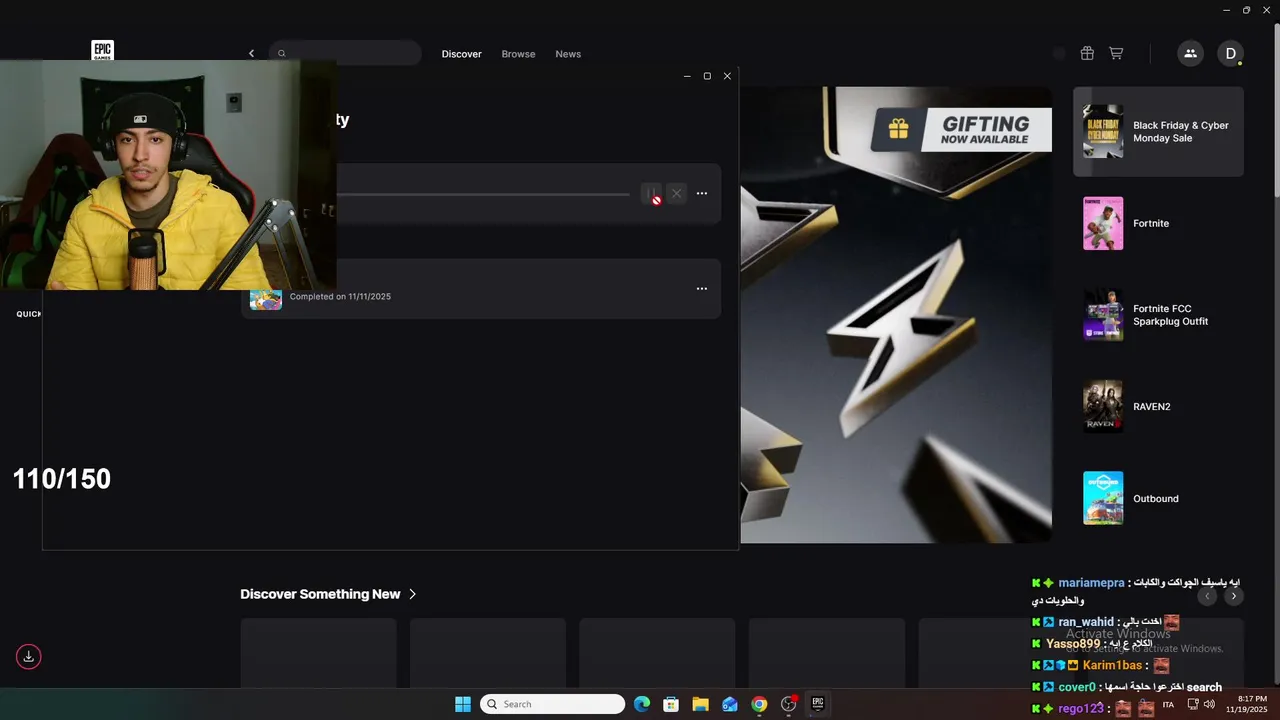
Task: Click the mariamepra chat username
Action: [1091, 583]
